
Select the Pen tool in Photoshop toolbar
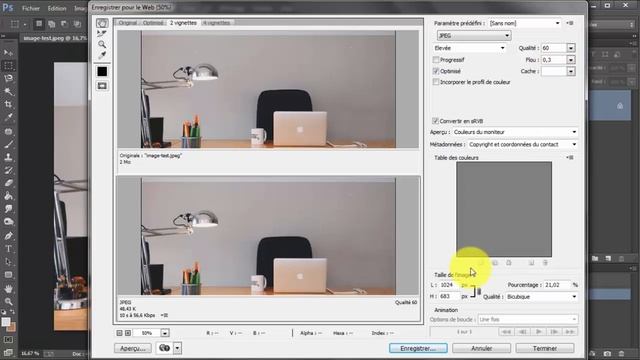9,236
